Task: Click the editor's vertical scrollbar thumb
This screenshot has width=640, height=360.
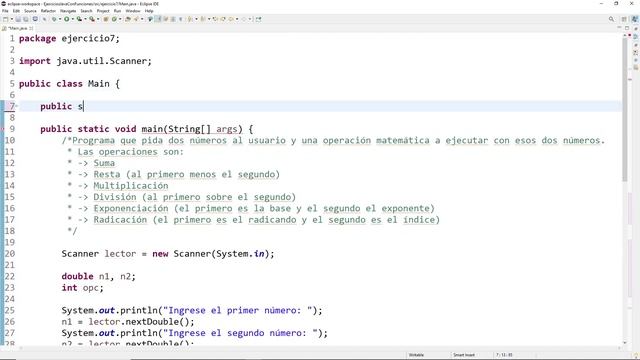Action: (624, 110)
